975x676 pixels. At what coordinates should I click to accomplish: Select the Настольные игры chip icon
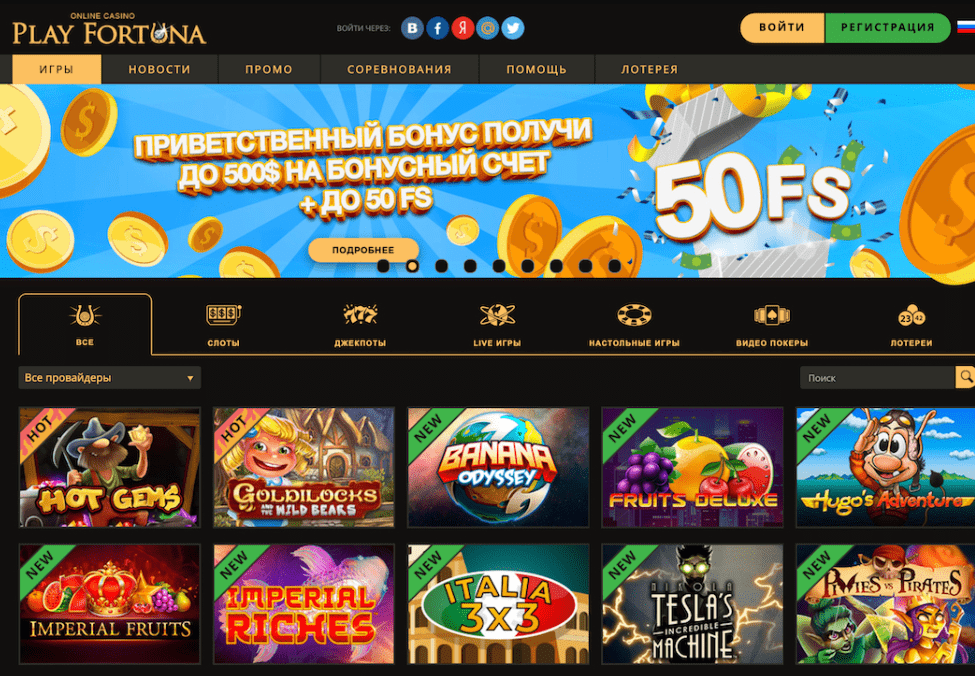coord(634,315)
